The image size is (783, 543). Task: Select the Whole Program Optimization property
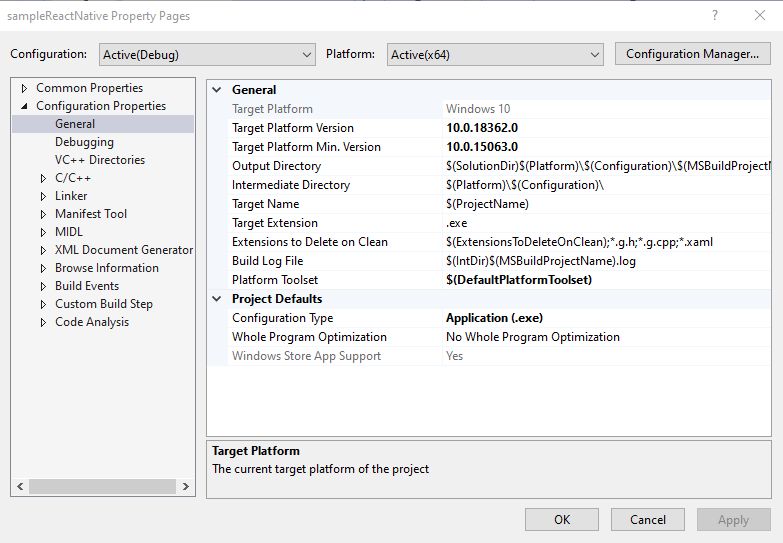point(309,337)
